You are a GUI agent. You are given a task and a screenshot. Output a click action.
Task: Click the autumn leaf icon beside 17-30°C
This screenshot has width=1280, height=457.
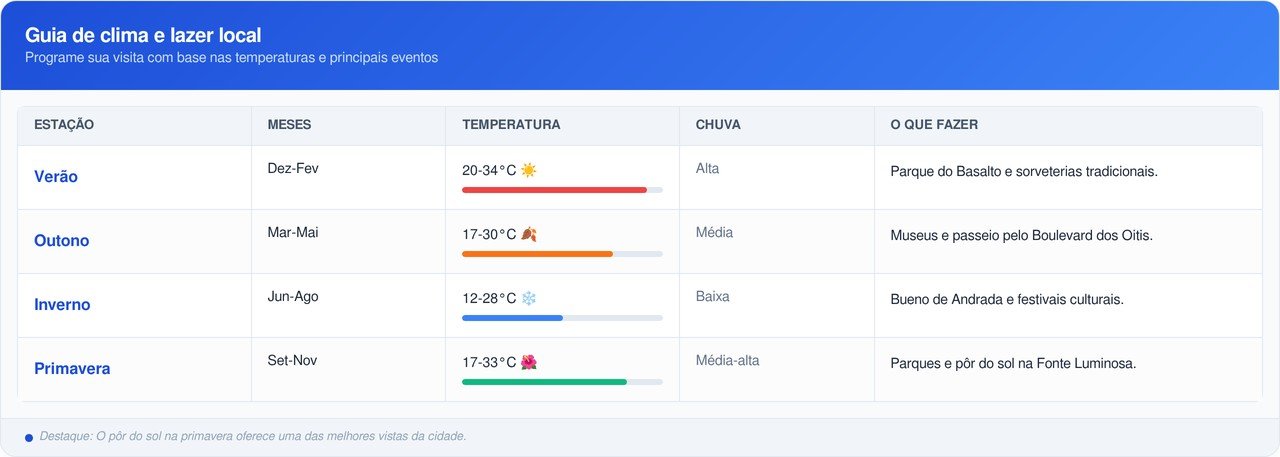[x=529, y=234]
